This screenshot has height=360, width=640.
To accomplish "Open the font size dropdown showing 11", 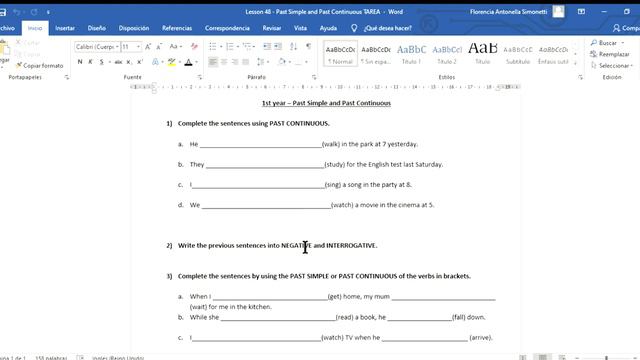I will point(138,47).
